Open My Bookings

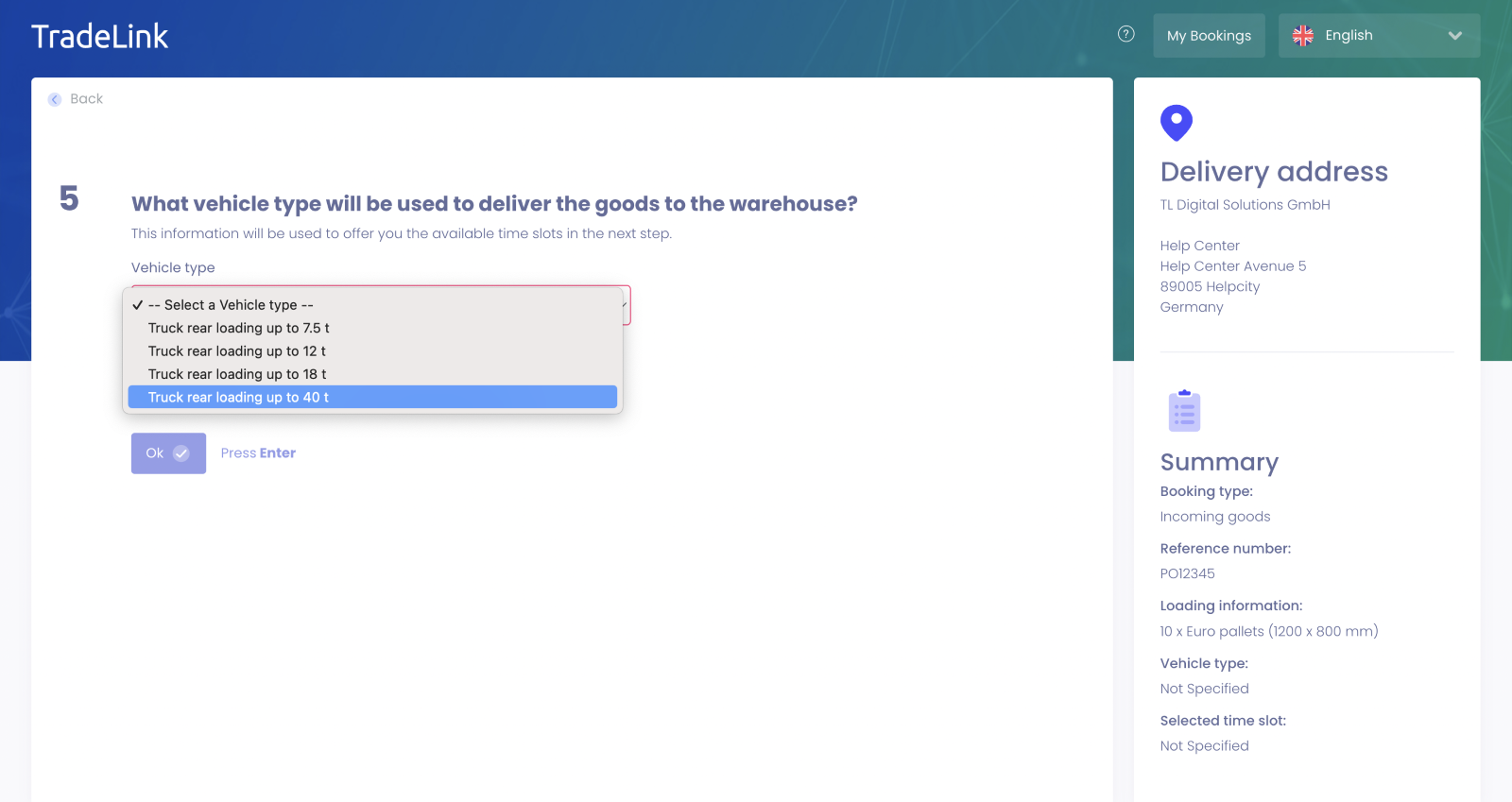click(1209, 36)
